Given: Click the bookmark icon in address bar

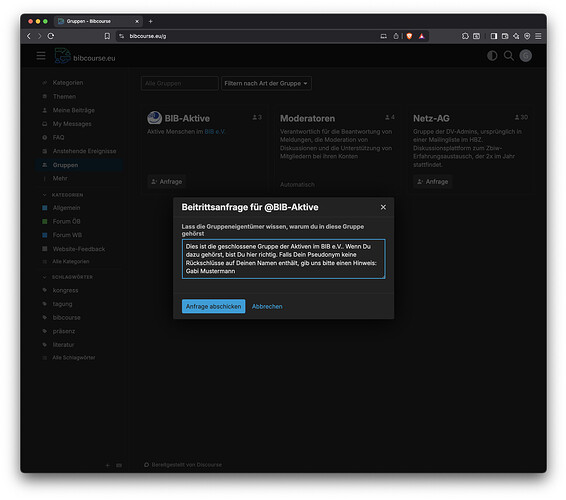Looking at the screenshot, I should click(107, 36).
